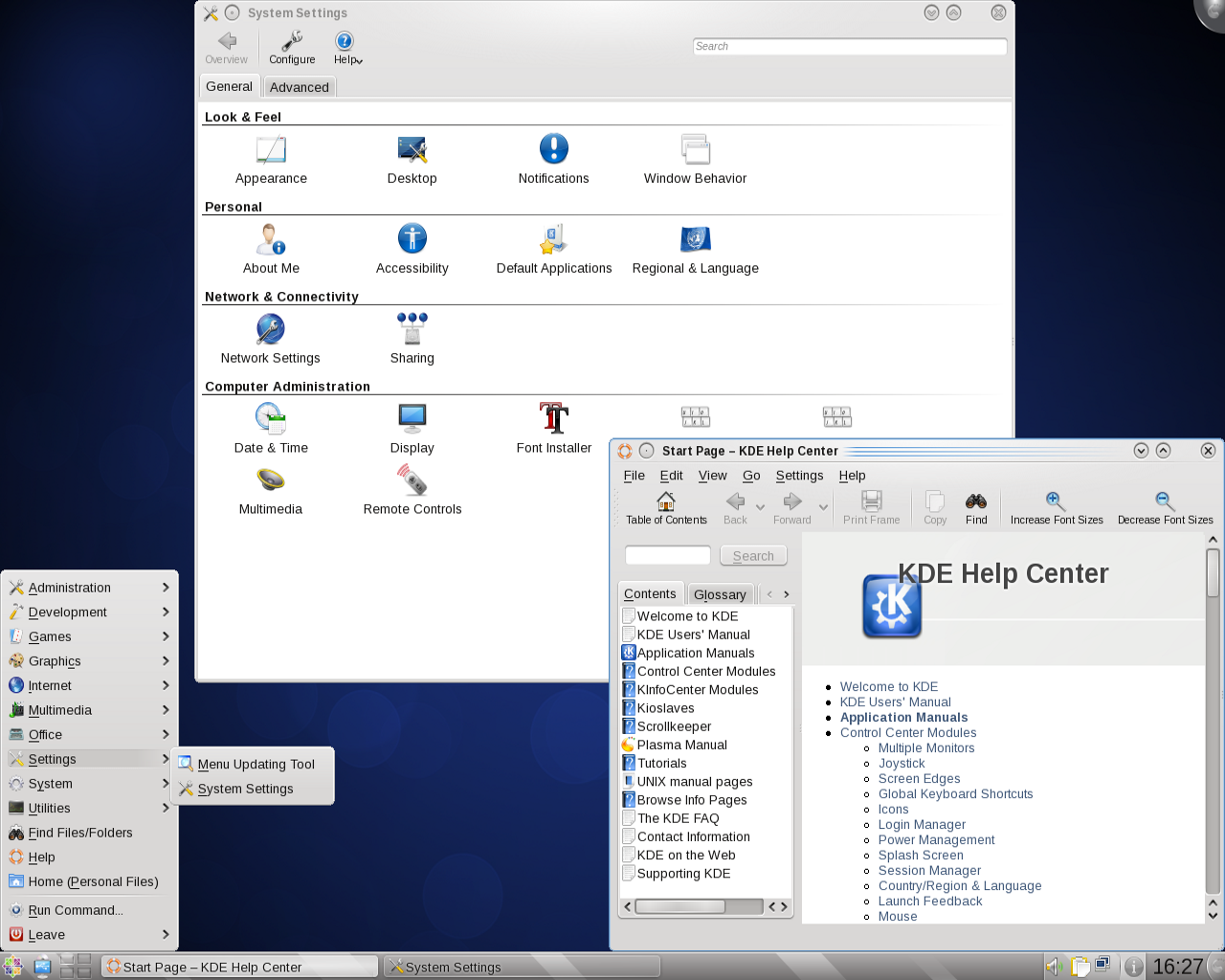Image resolution: width=1225 pixels, height=980 pixels.
Task: Follow the Login Manager link
Action: [922, 825]
